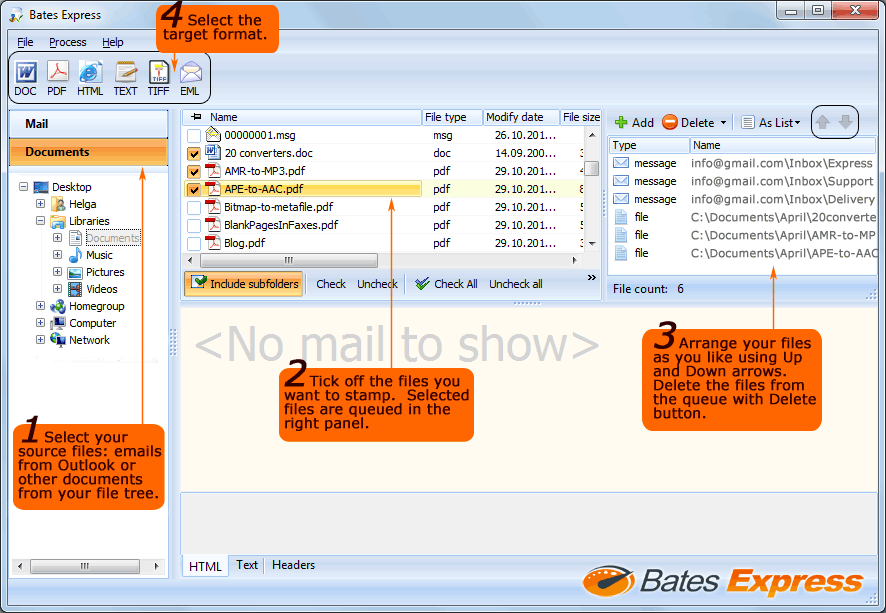The width and height of the screenshot is (886, 613).
Task: Untick checkbox for AMR-to-MP3.pdf
Action: point(194,172)
